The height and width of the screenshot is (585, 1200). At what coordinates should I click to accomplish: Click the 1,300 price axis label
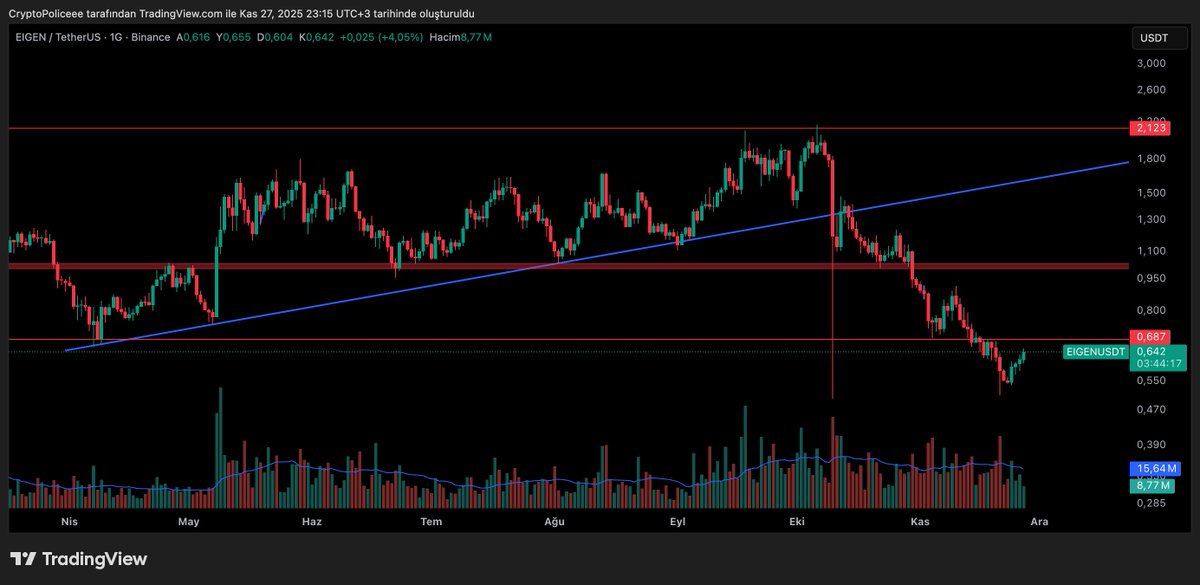pyautogui.click(x=1152, y=219)
